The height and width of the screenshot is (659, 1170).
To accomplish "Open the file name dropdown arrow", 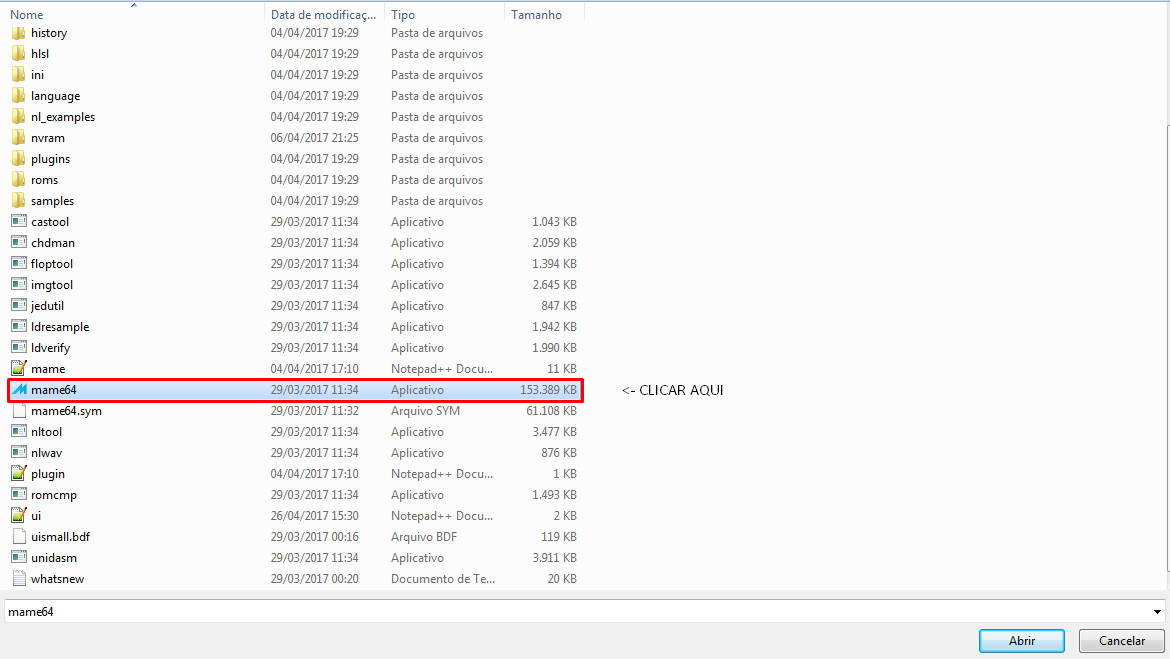I will 1157,612.
